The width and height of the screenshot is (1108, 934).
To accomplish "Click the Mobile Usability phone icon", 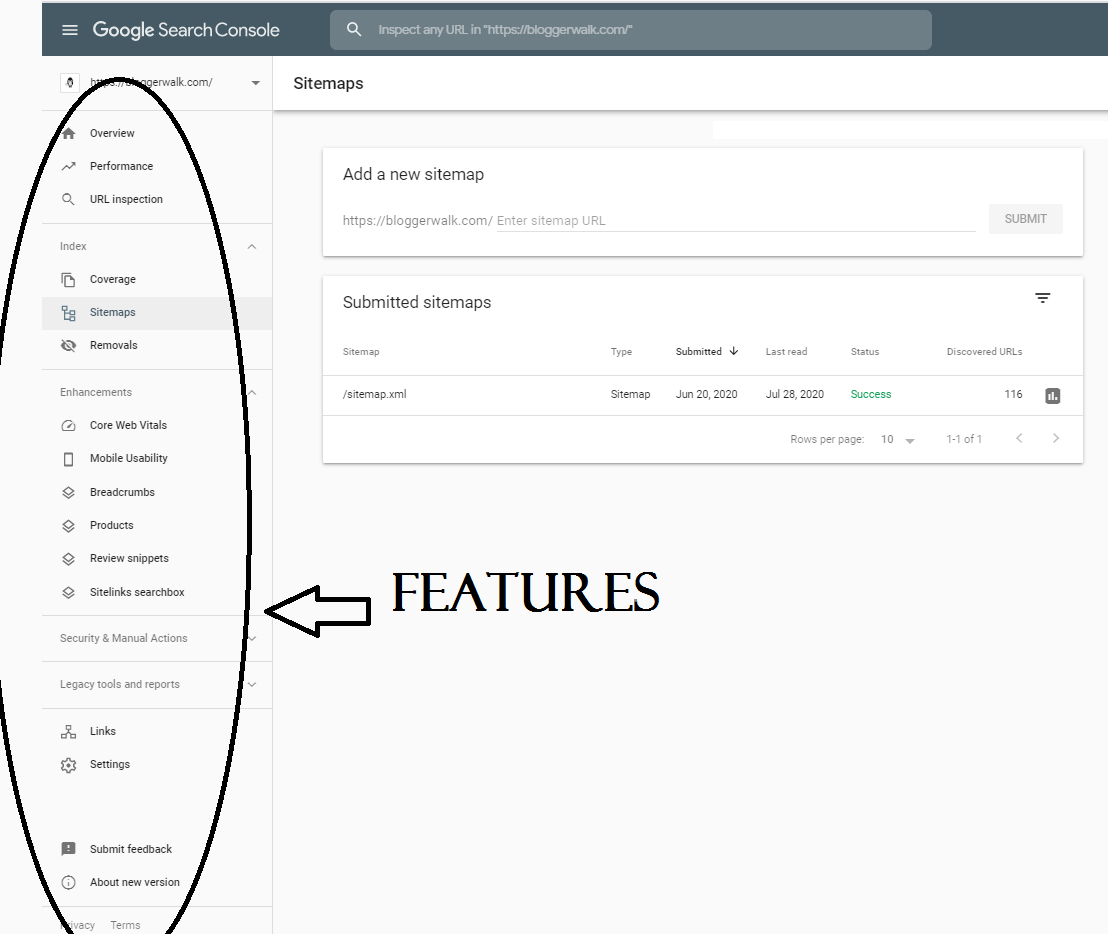I will click(69, 459).
